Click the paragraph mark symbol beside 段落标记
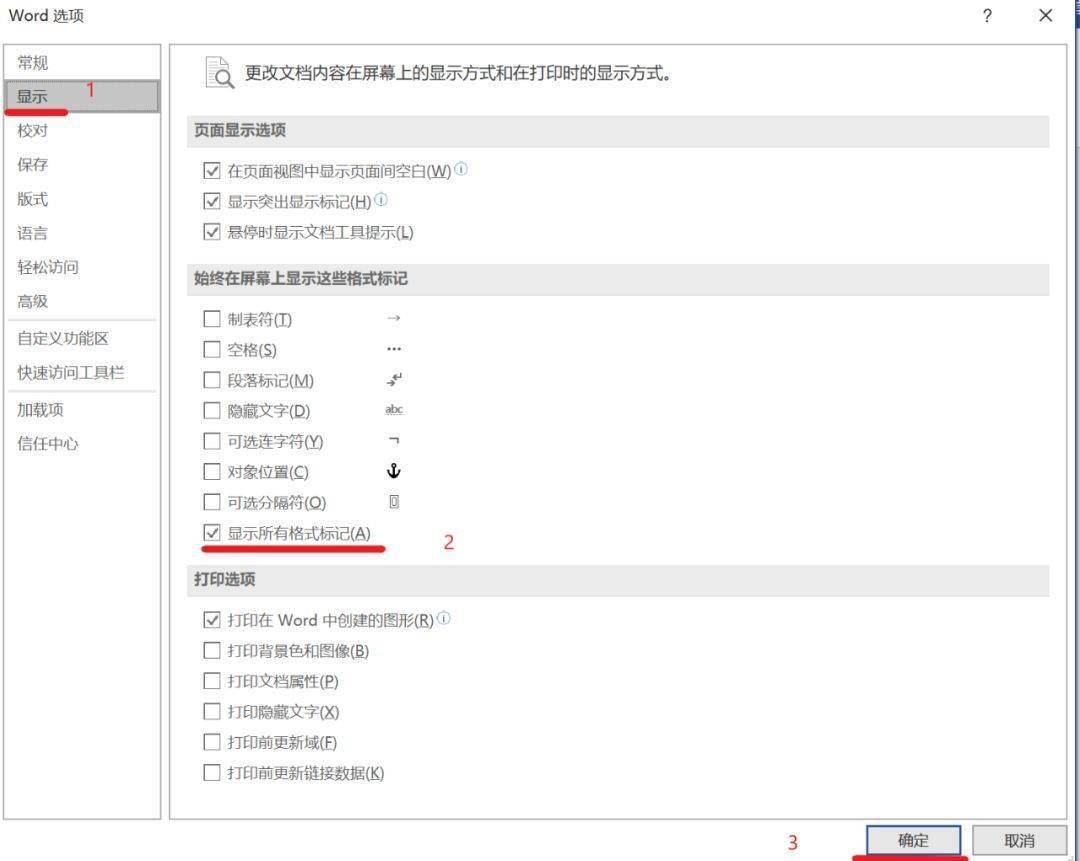This screenshot has height=861, width=1080. point(394,380)
